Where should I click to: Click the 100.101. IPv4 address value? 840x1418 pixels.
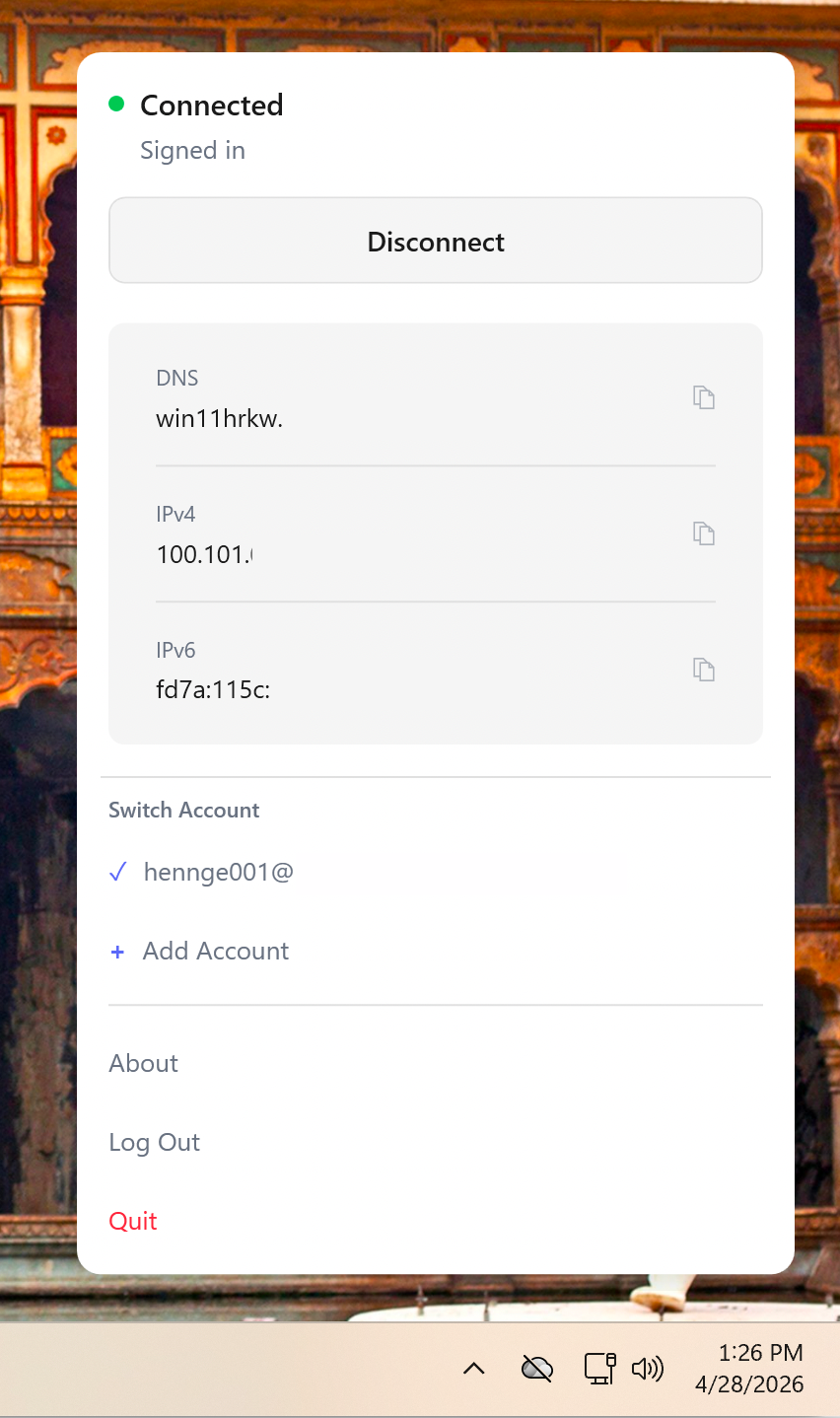pyautogui.click(x=205, y=554)
